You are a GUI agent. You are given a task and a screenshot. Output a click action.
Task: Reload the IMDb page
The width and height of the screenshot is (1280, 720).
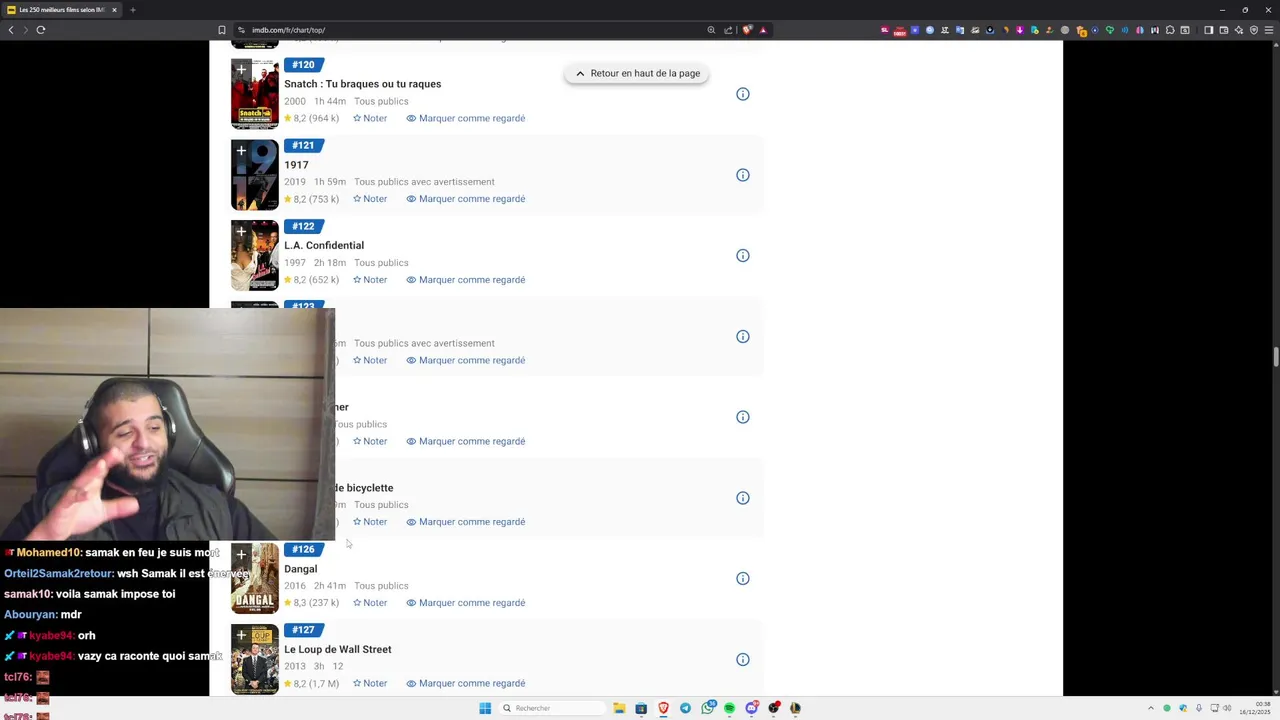click(41, 30)
